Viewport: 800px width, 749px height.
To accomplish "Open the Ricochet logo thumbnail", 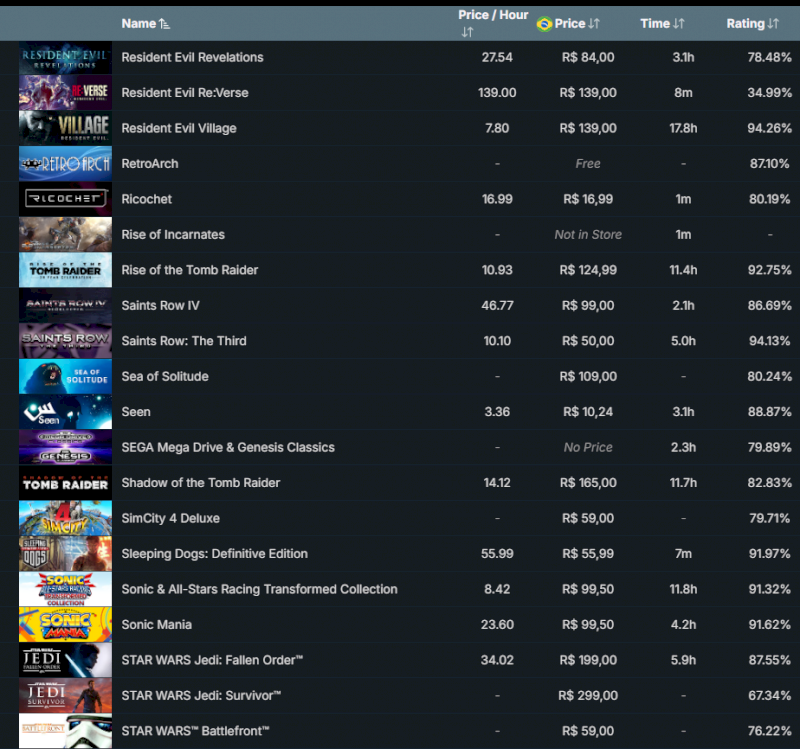I will point(65,199).
